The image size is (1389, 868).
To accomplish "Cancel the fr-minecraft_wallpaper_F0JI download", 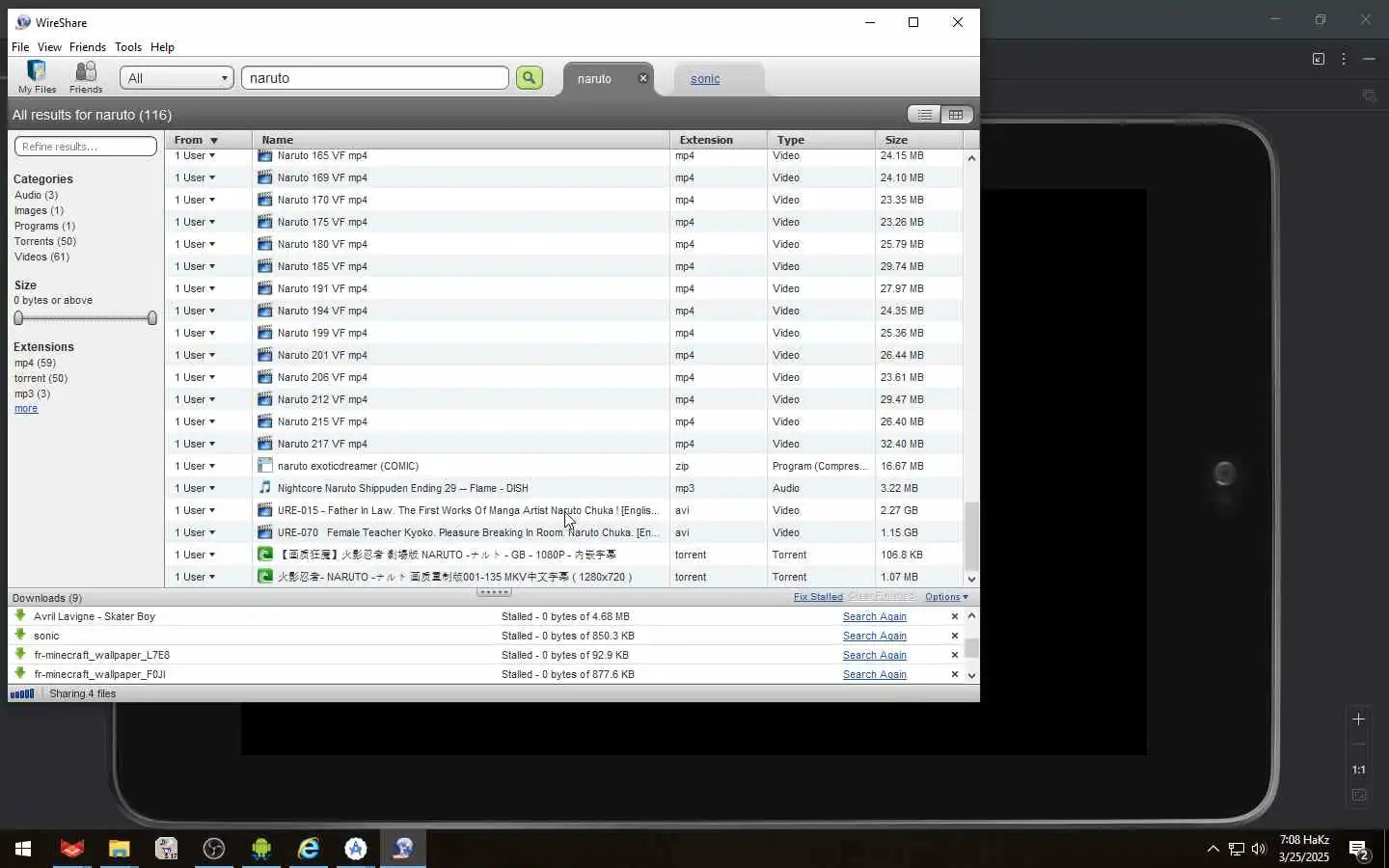I will click(x=955, y=674).
